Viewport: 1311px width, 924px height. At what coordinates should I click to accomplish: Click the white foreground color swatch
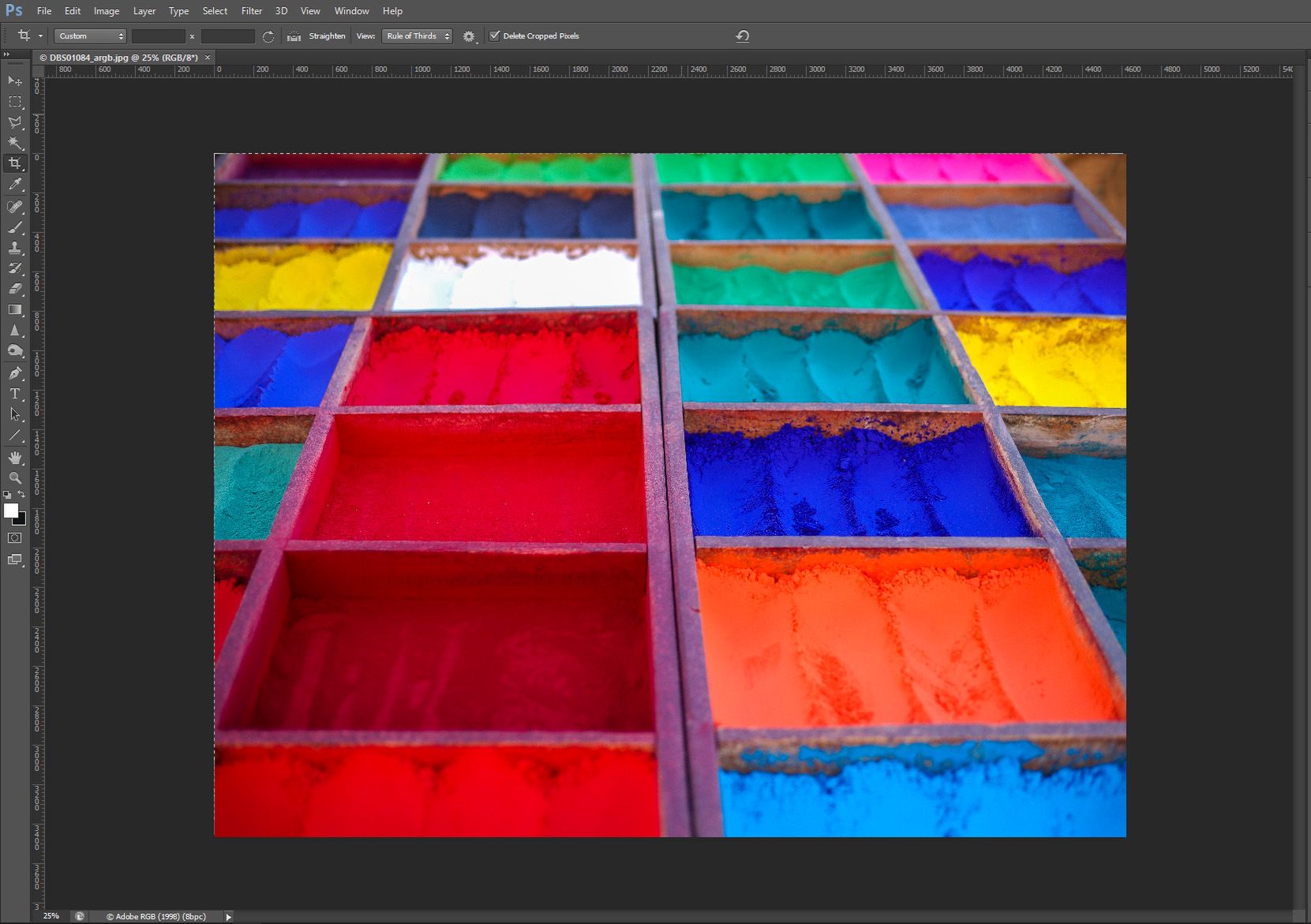10,511
